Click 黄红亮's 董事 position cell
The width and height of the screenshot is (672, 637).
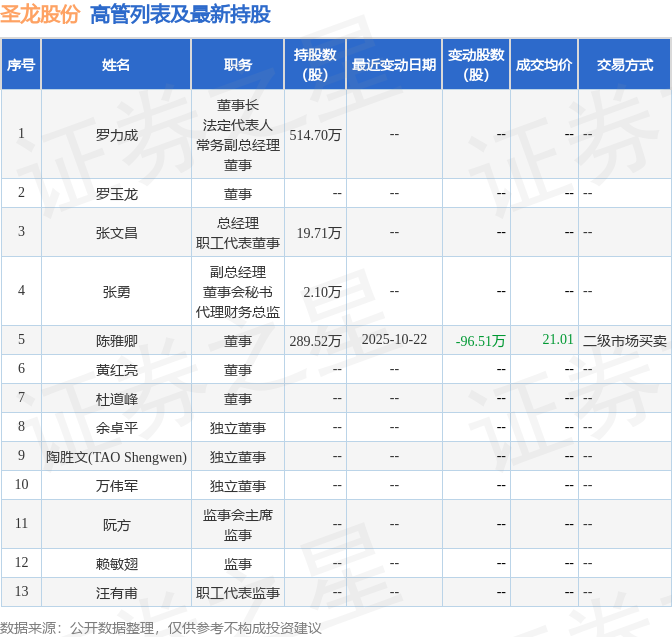(238, 370)
